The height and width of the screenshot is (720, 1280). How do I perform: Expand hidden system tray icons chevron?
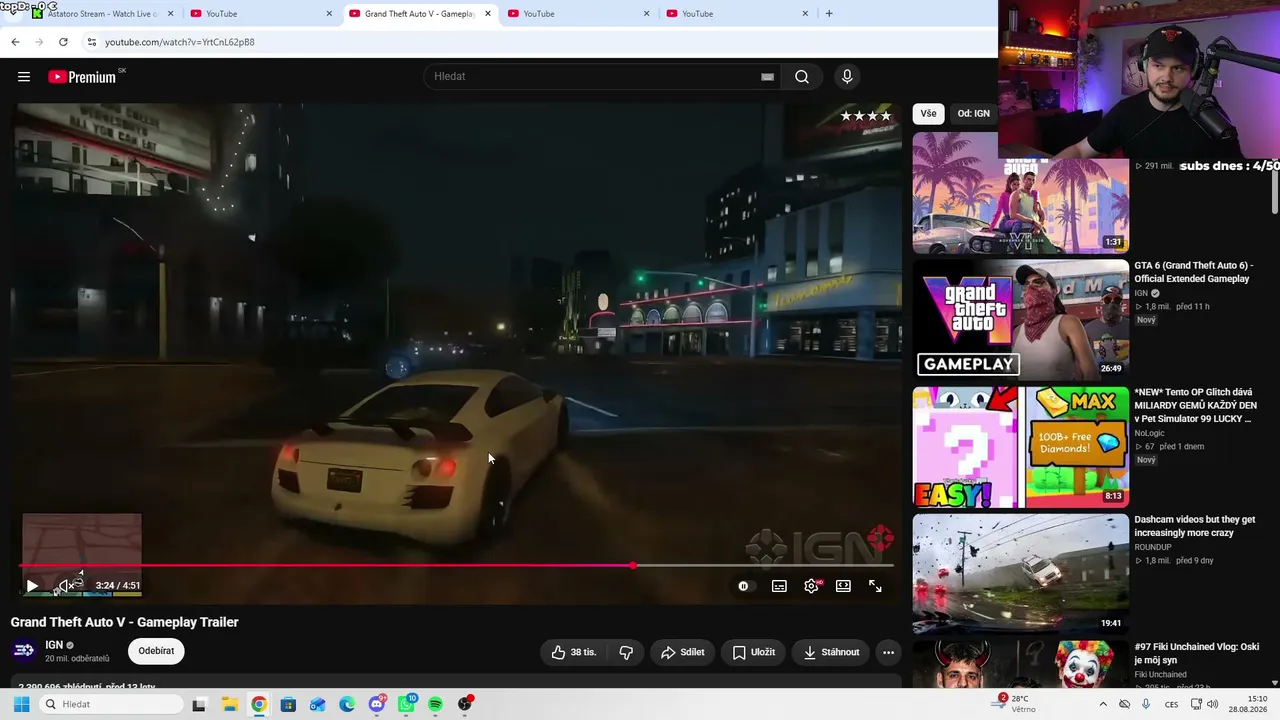pyautogui.click(x=1103, y=705)
